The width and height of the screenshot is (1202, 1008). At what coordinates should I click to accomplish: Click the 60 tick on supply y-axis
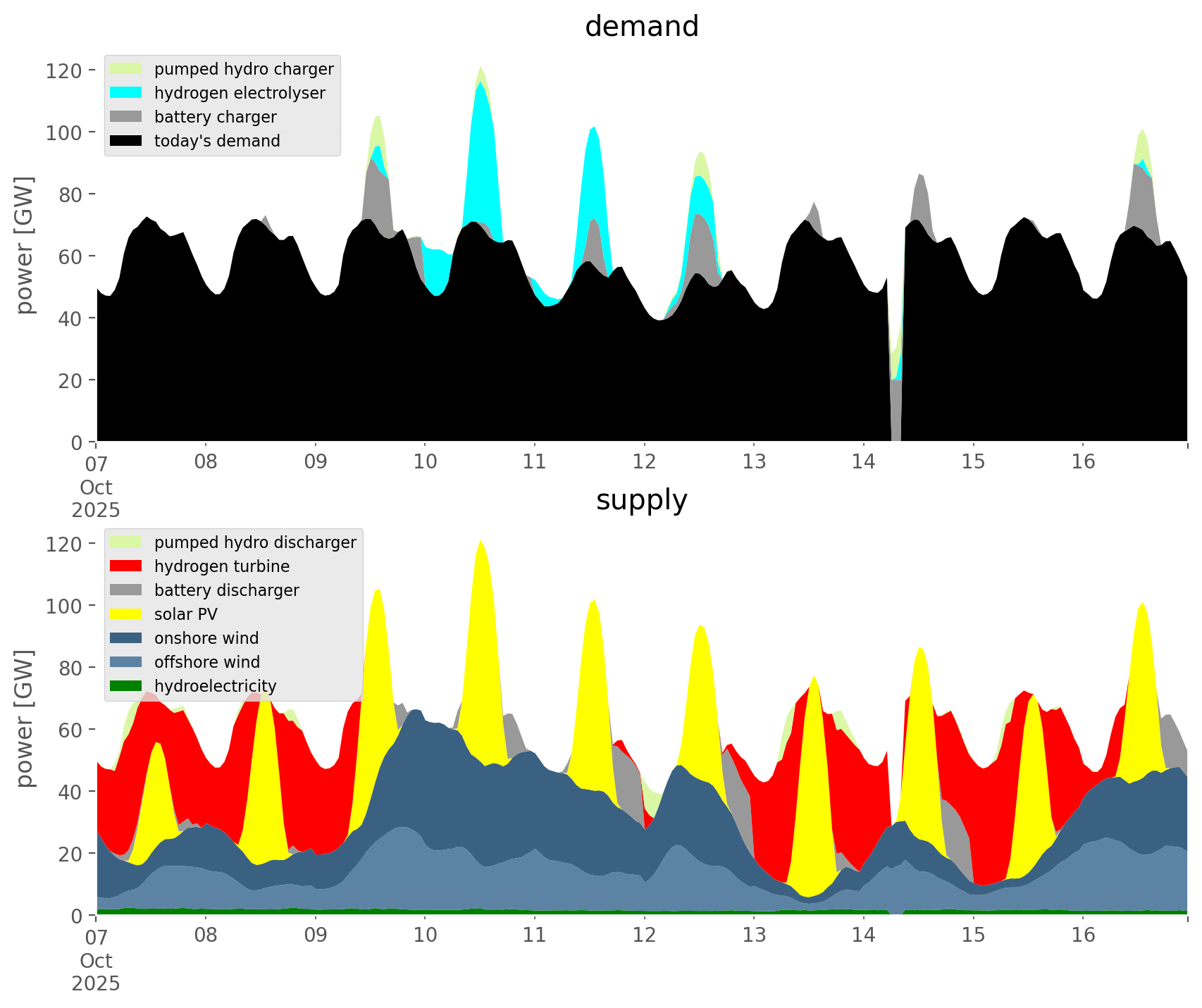[x=70, y=730]
